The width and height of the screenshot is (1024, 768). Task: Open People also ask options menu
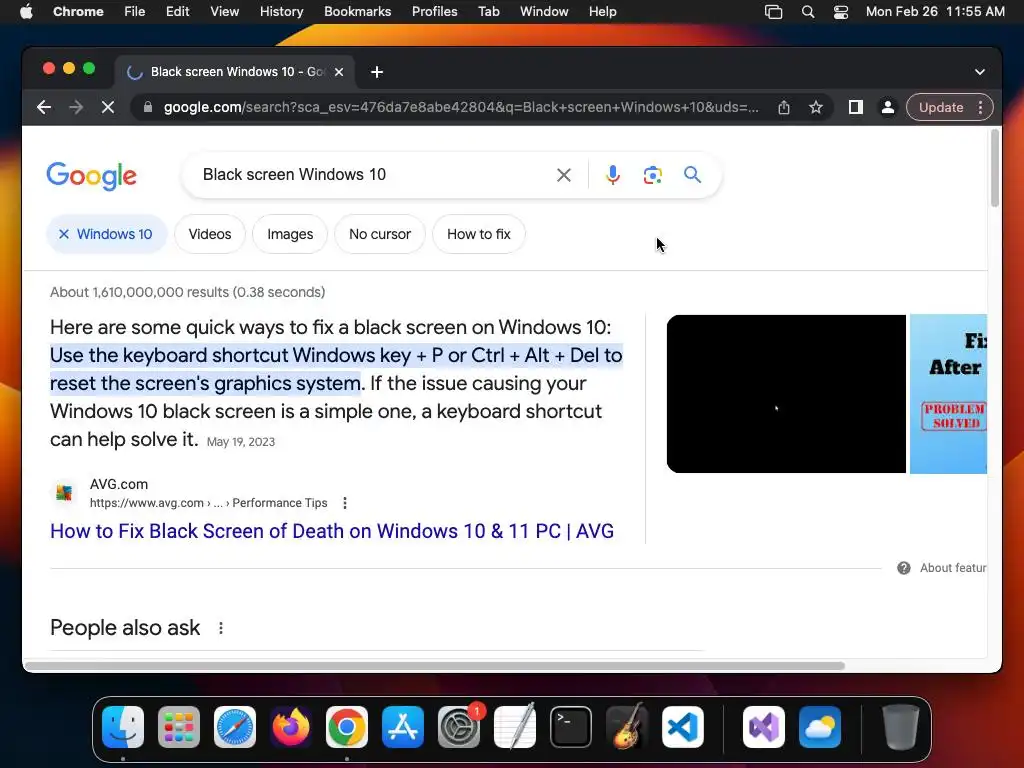coord(221,628)
